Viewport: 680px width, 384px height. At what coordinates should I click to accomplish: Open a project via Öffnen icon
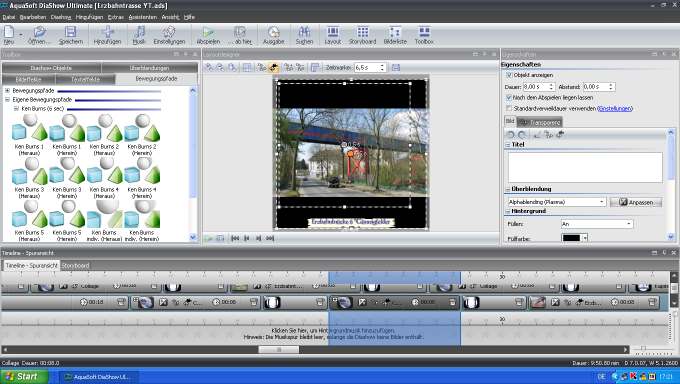tap(39, 34)
